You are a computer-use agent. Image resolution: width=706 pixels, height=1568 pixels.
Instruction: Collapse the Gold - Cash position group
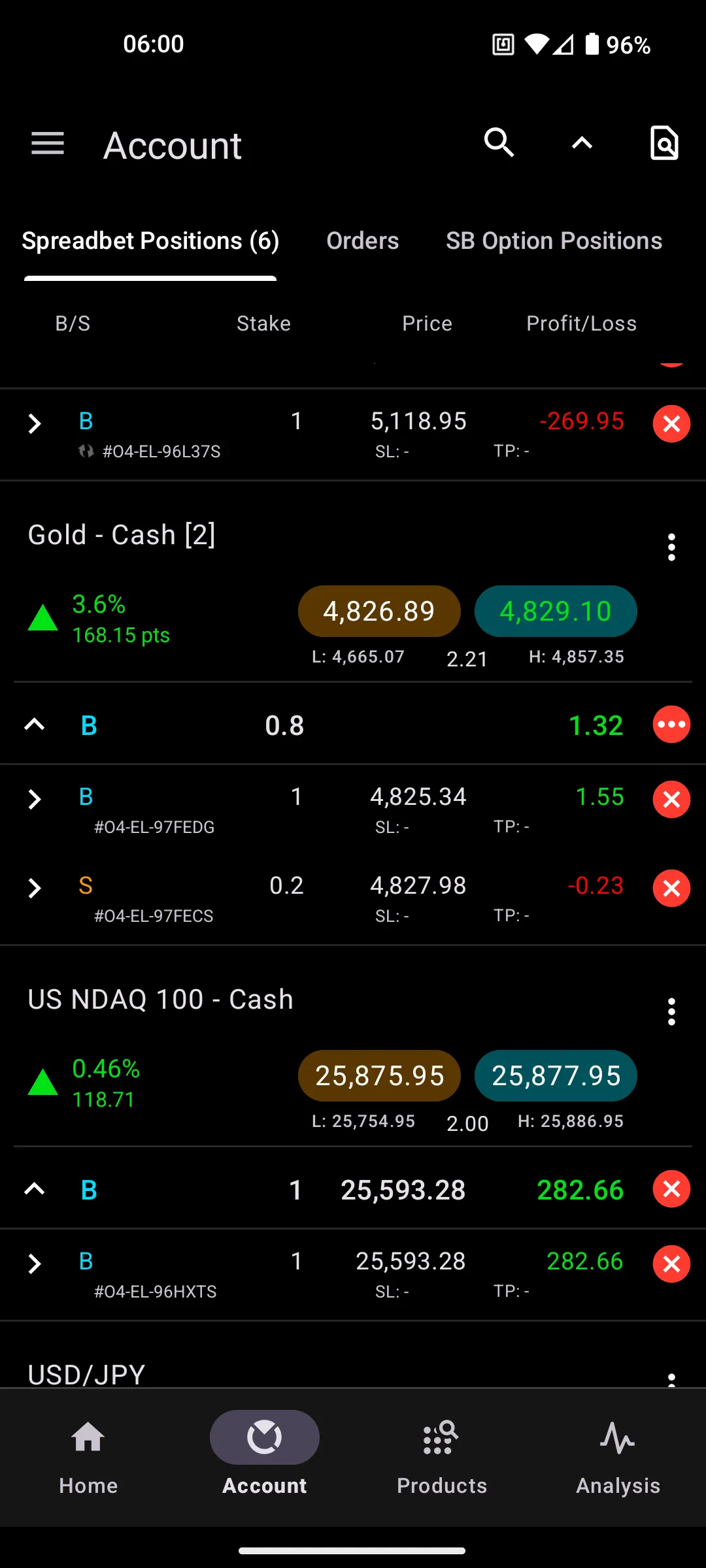click(35, 725)
